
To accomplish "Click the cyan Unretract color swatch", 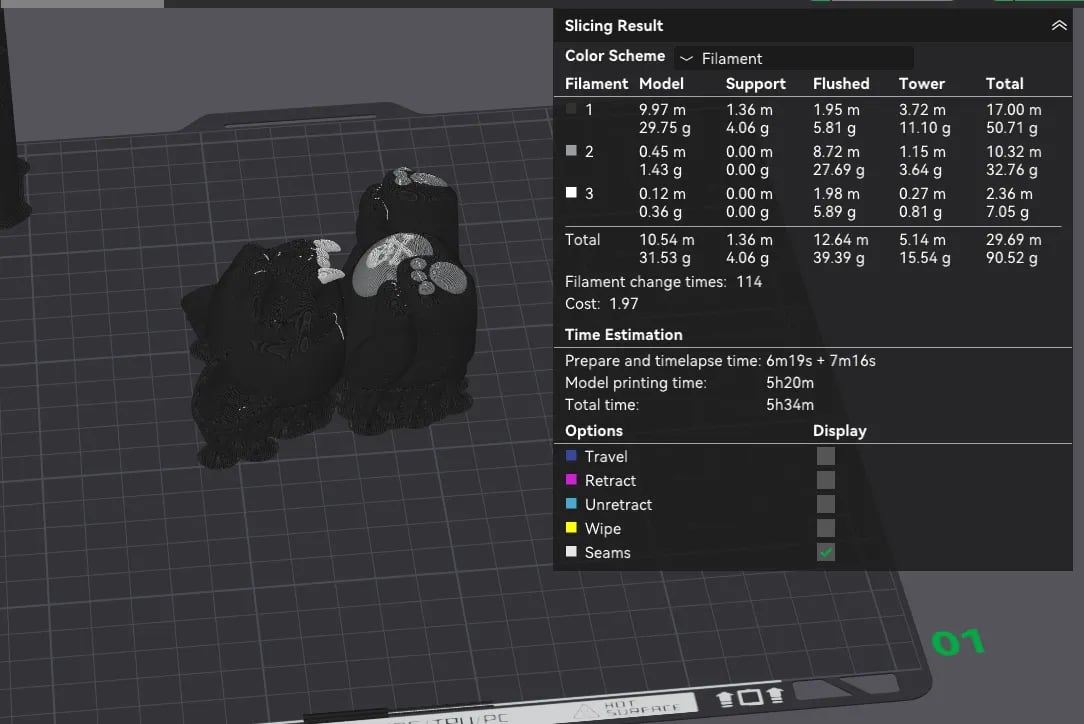I will click(571, 503).
